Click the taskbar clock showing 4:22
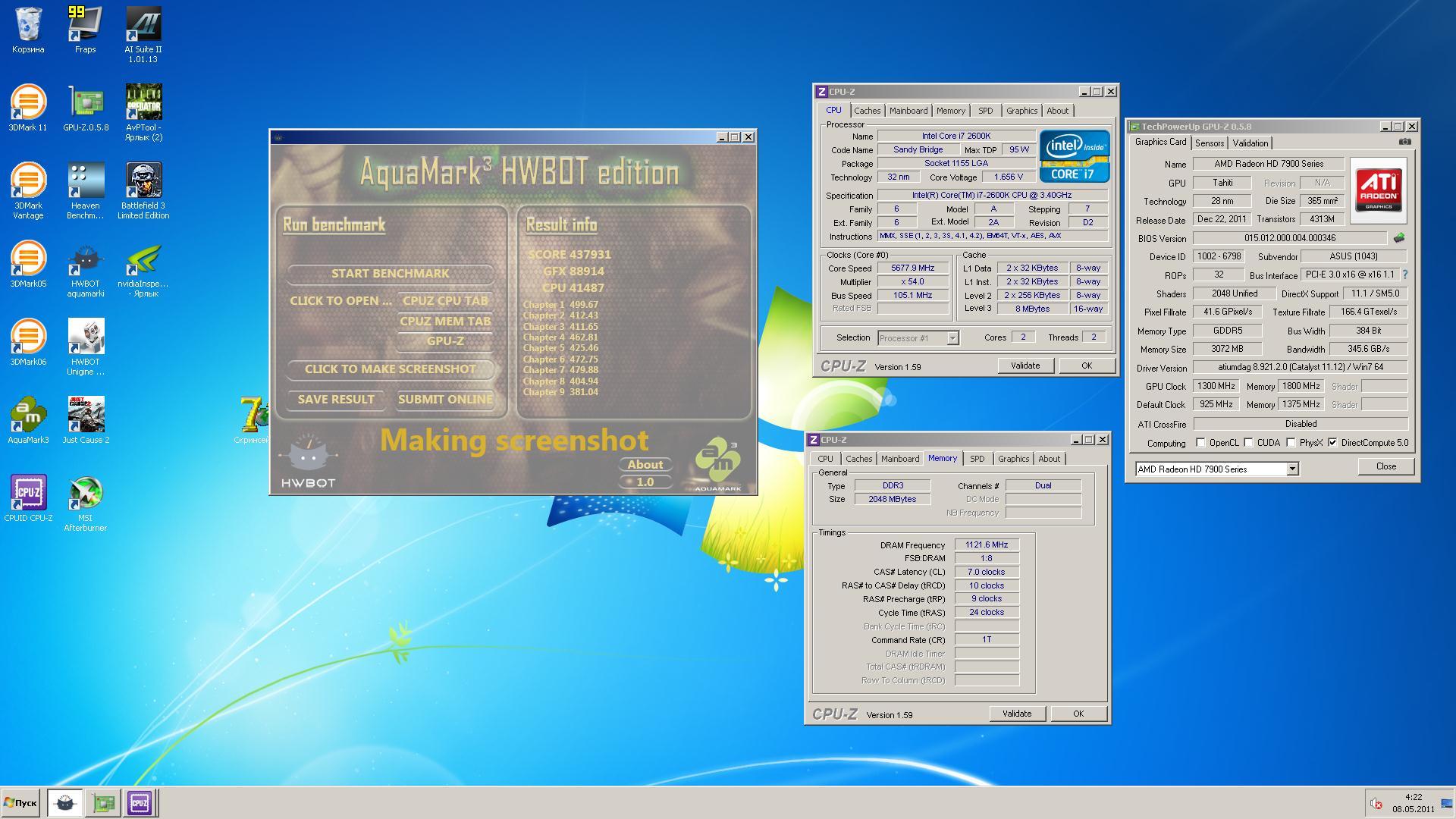This screenshot has width=1456, height=819. click(x=1413, y=797)
